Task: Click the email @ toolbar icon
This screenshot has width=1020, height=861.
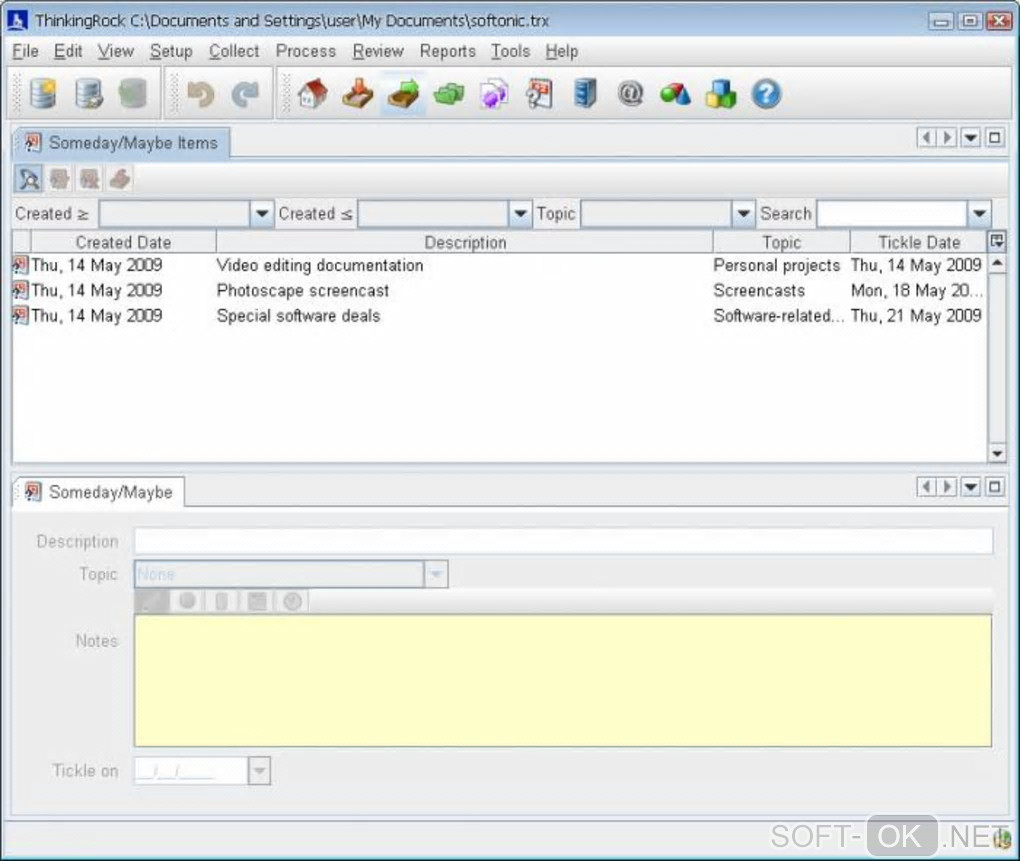Action: tap(630, 94)
